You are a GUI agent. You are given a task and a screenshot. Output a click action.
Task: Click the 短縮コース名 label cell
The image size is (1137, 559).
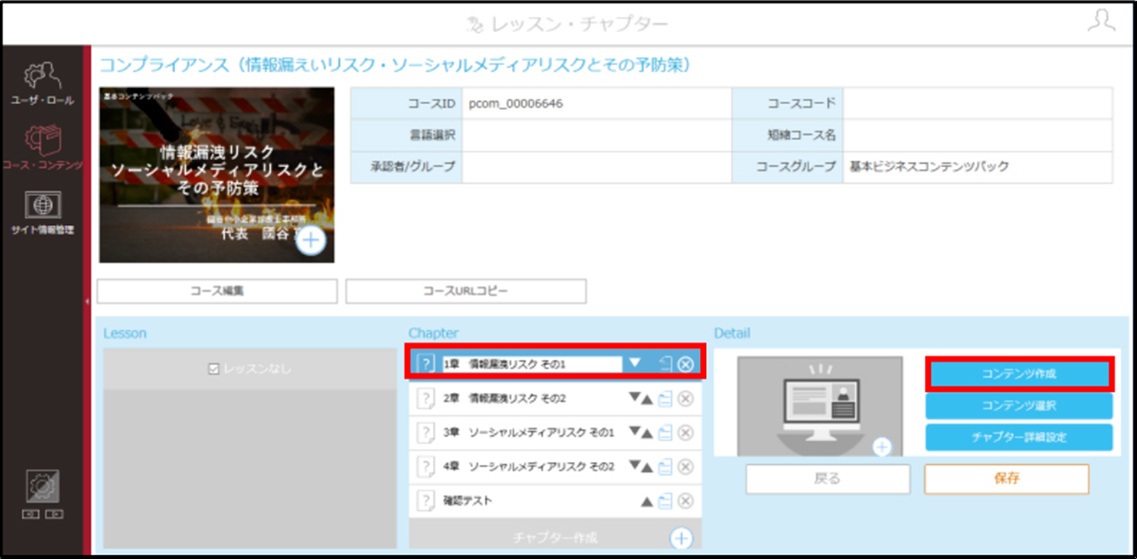point(787,135)
